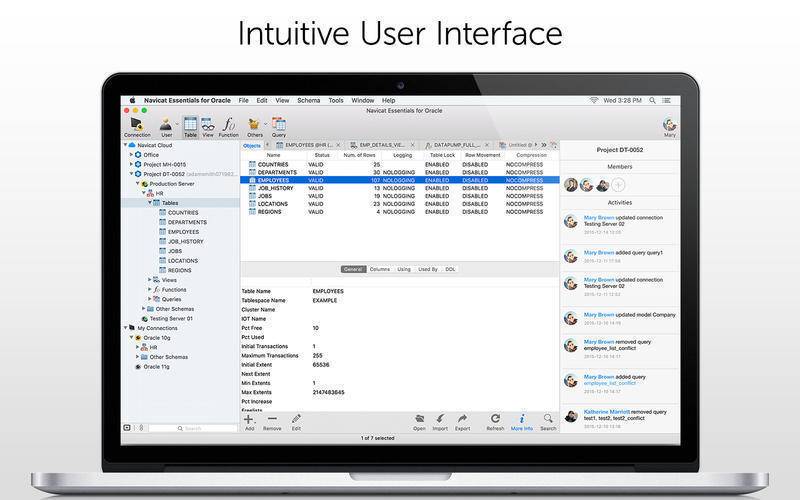Select the JOB_HISTORY row in table list
This screenshot has width=800, height=500.
tap(399, 188)
